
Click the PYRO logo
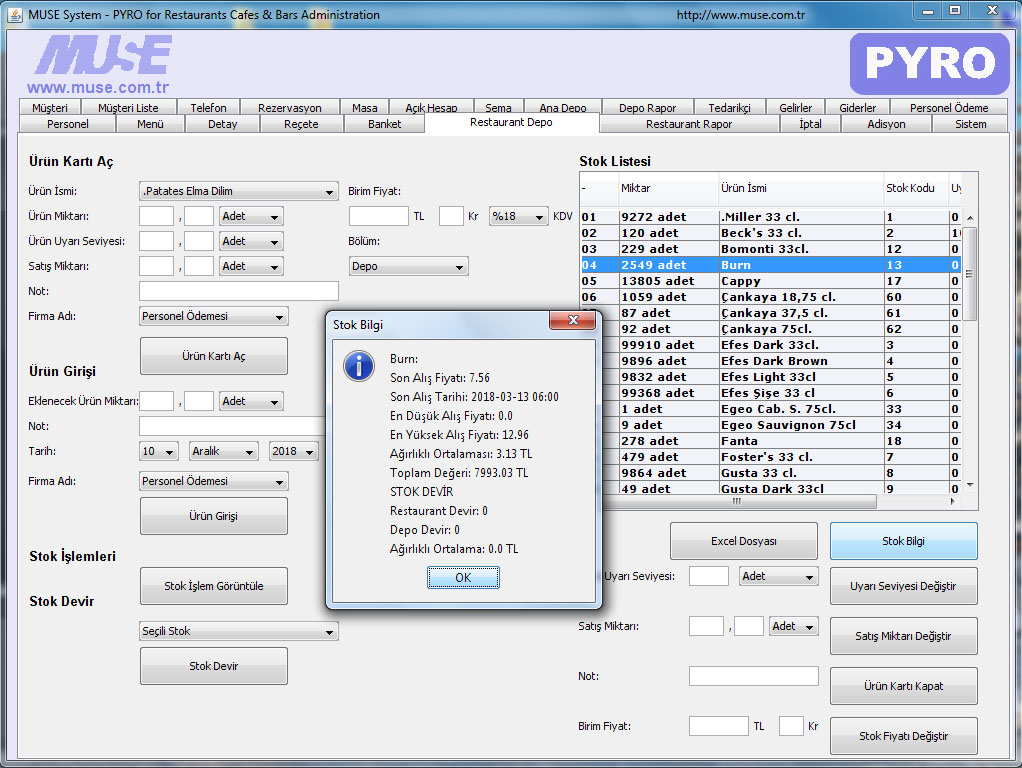point(929,63)
